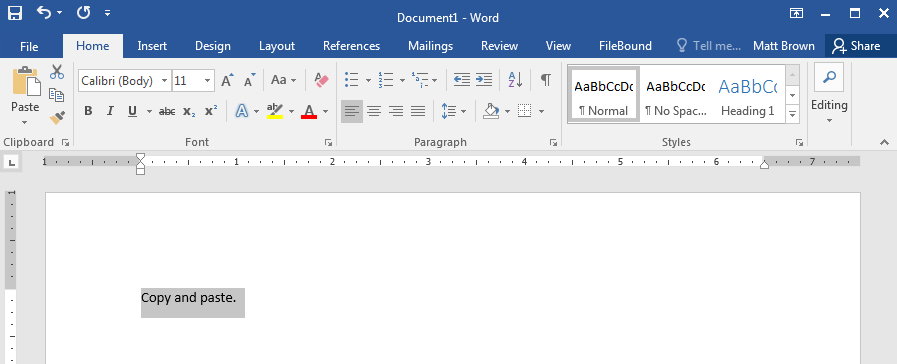Toggle Subscript formatting
This screenshot has width=897, height=364.
(189, 111)
